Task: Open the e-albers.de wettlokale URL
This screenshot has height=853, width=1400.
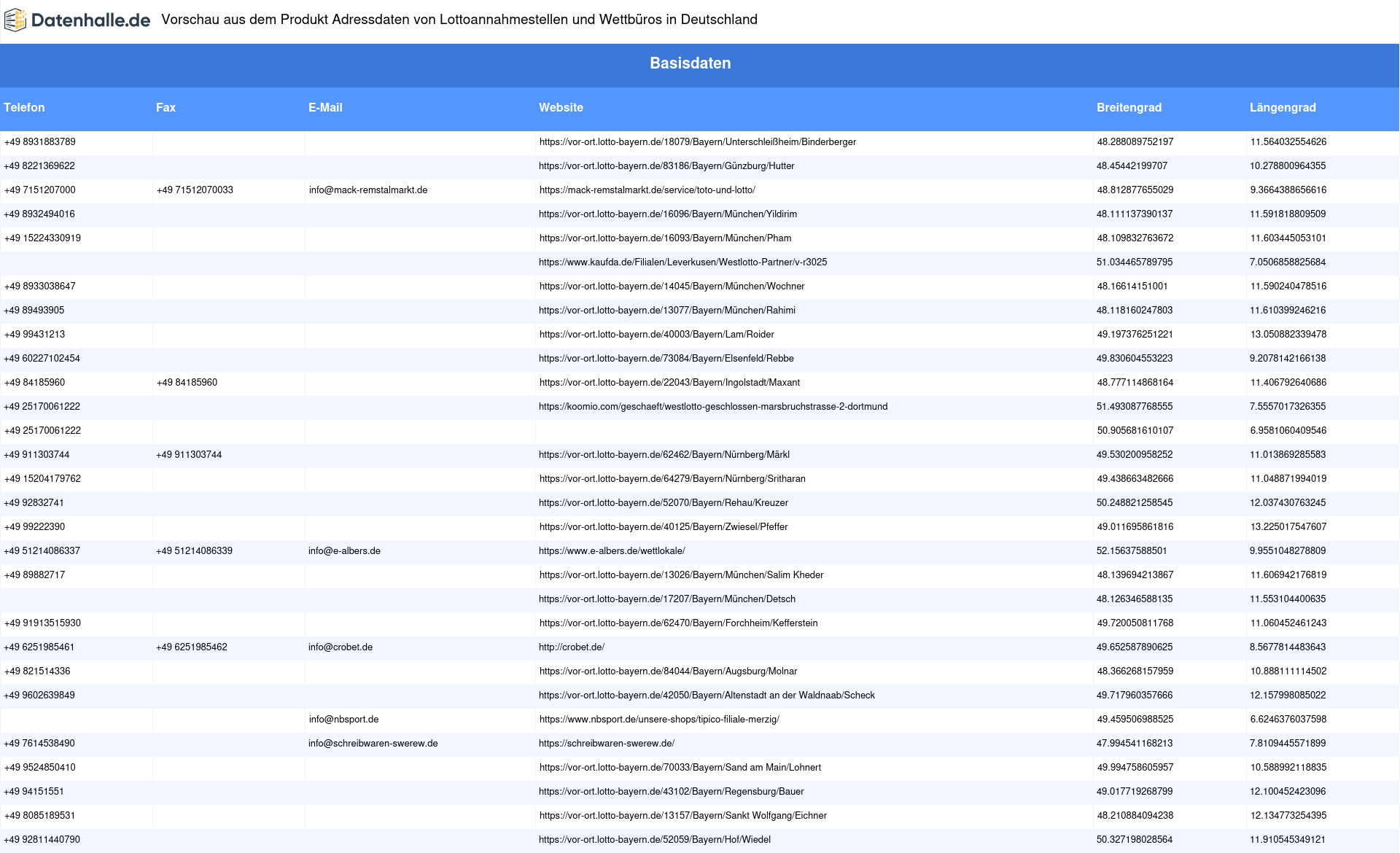Action: (x=612, y=551)
